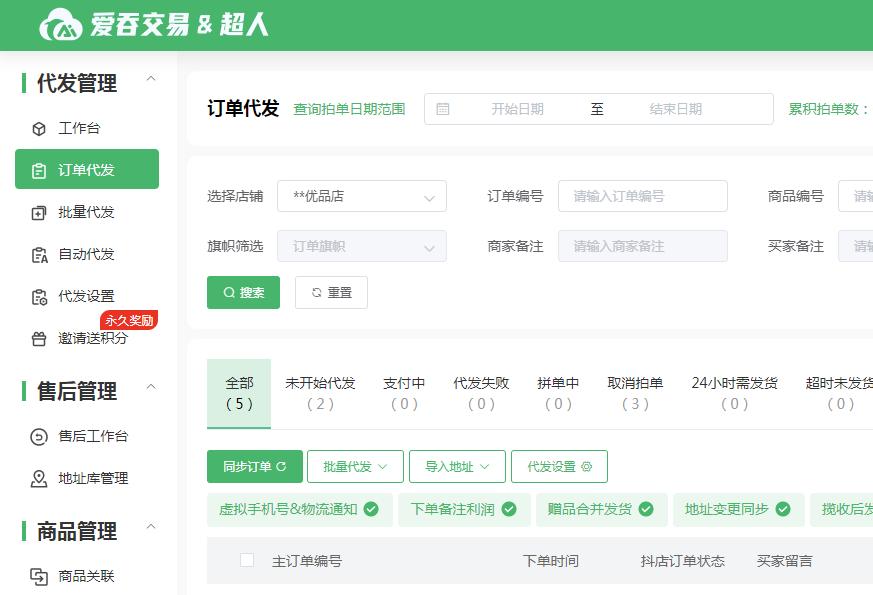Open the 订单旗帜 filter dropdown

point(361,246)
